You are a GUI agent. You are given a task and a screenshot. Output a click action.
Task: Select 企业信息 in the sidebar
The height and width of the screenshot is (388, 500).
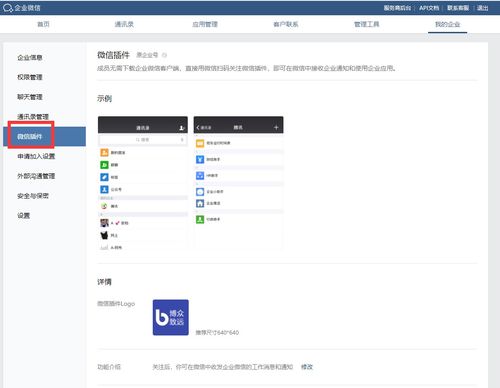pyautogui.click(x=30, y=57)
